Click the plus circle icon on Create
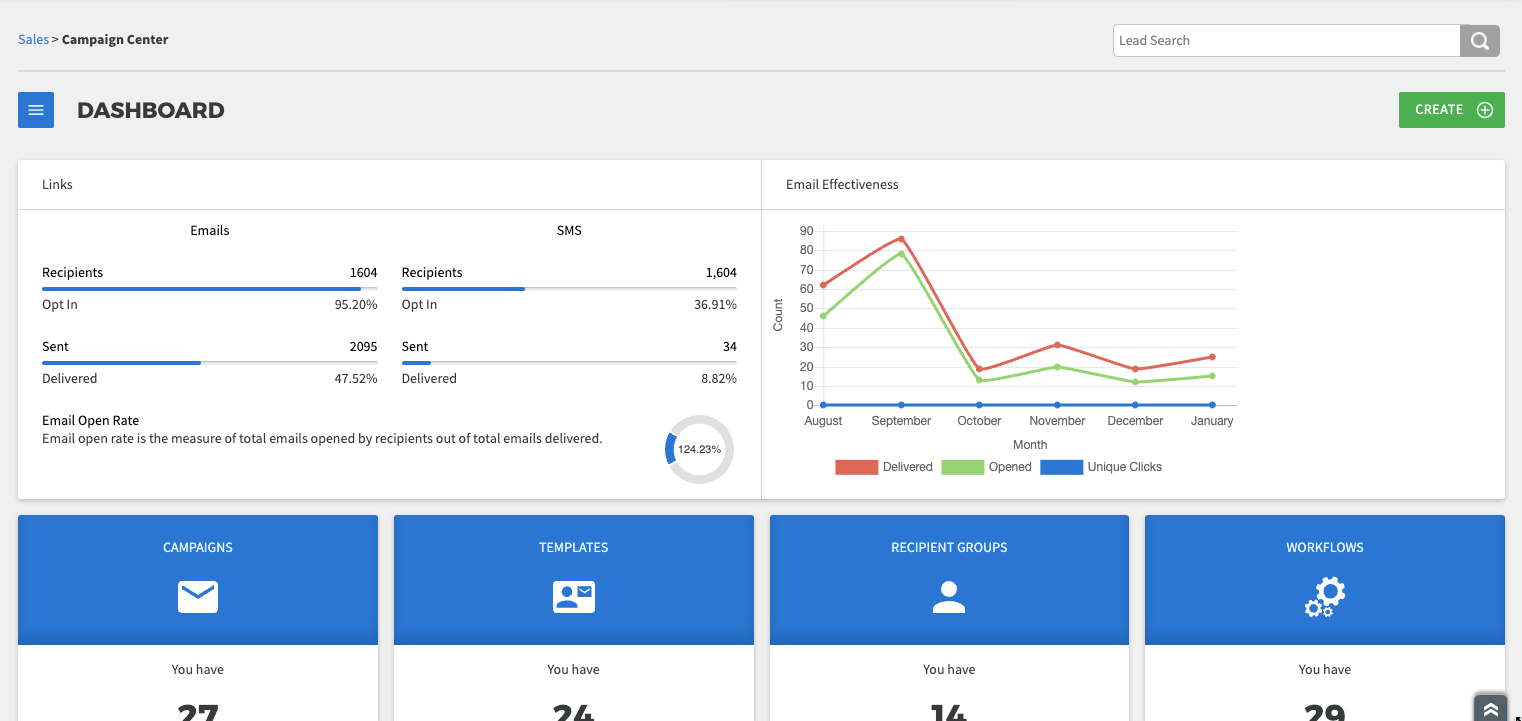Screen dimensions: 1522x721 1485,110
